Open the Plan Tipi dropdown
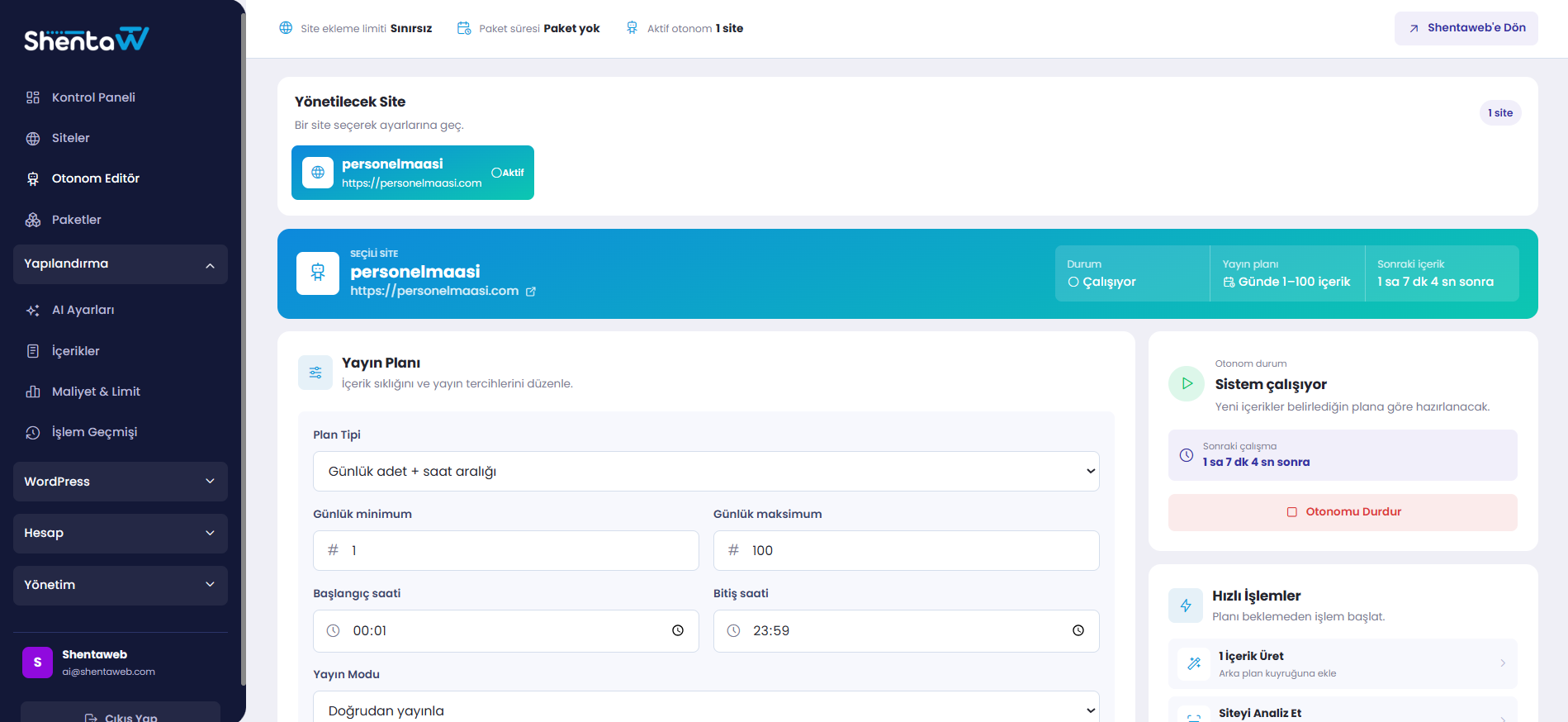Viewport: 1568px width, 722px height. pyautogui.click(x=706, y=471)
